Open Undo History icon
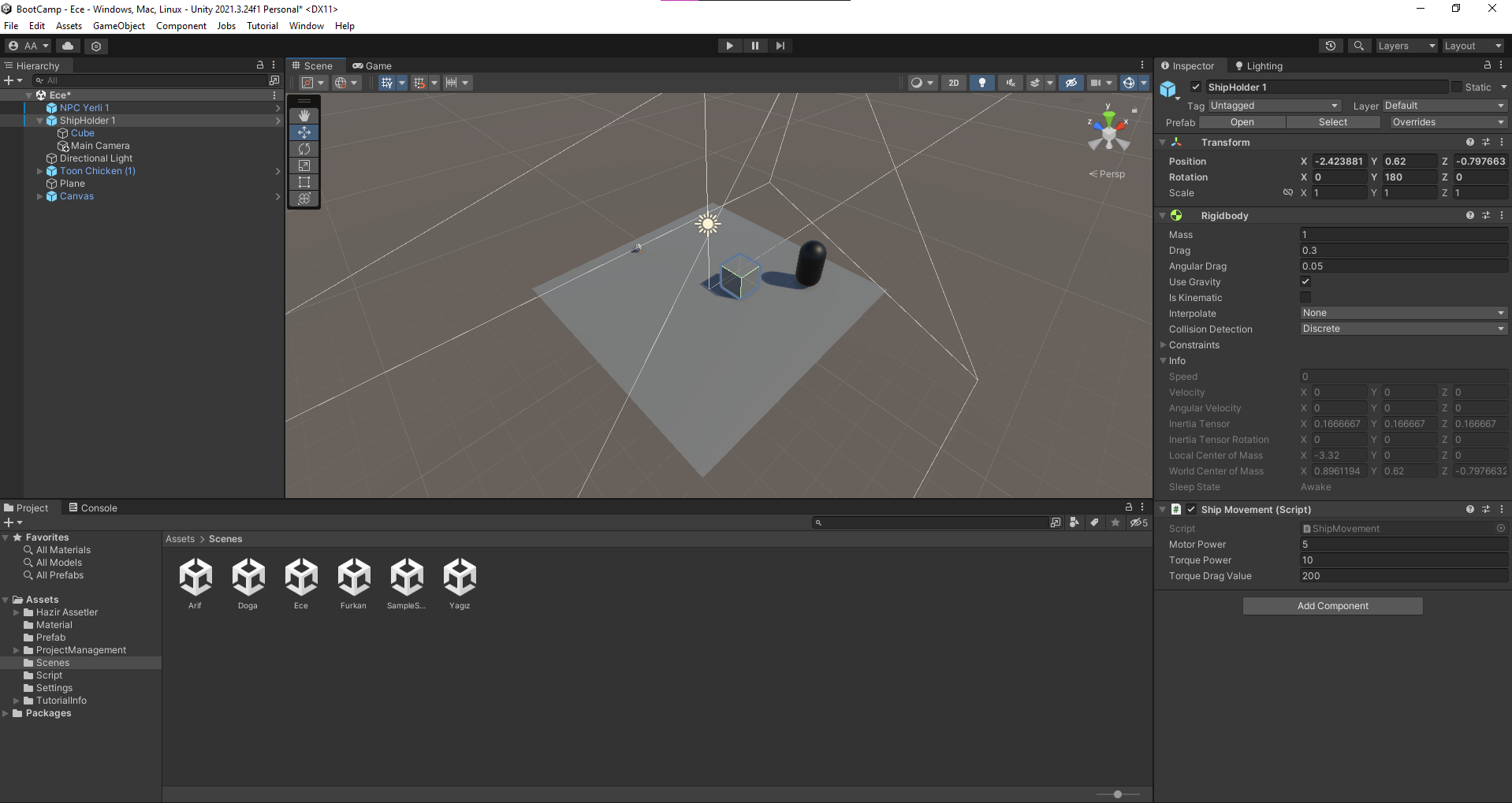The width and height of the screenshot is (1512, 803). (1331, 46)
